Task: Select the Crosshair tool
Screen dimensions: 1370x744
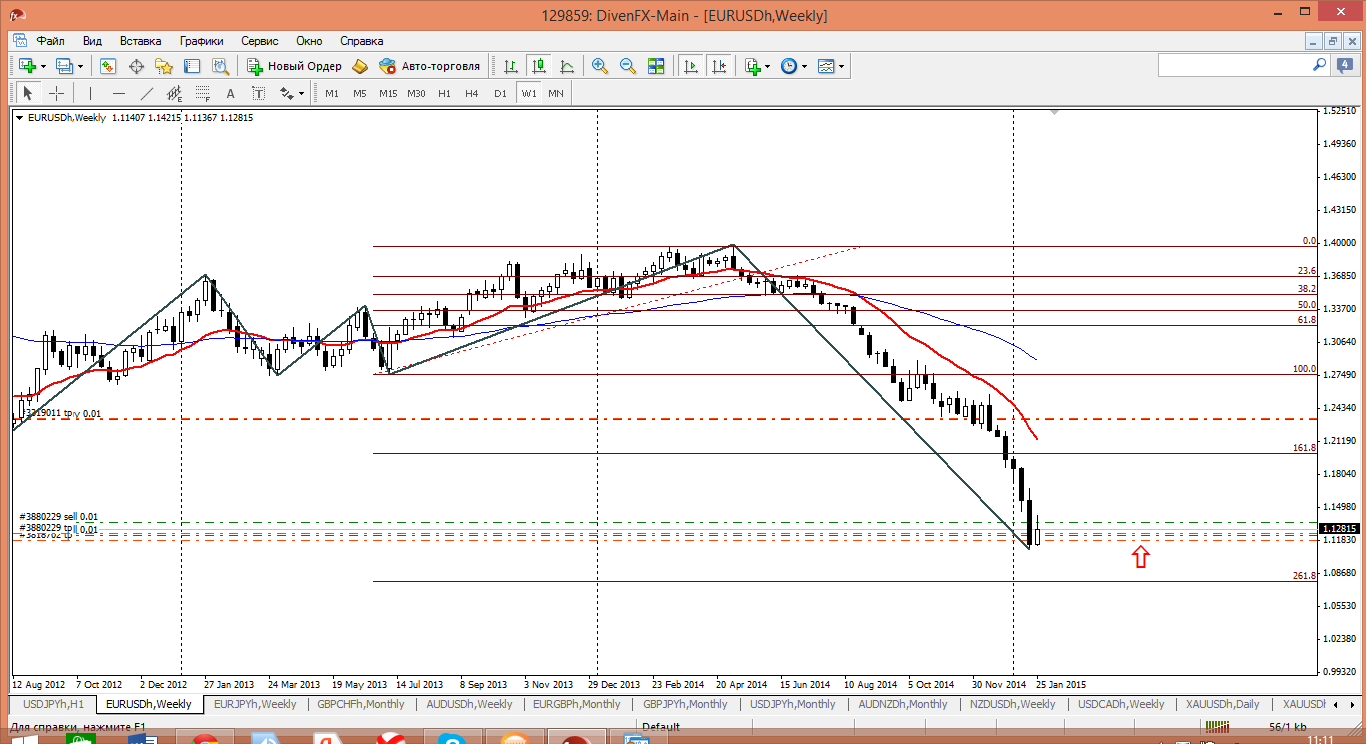Action: tap(57, 93)
